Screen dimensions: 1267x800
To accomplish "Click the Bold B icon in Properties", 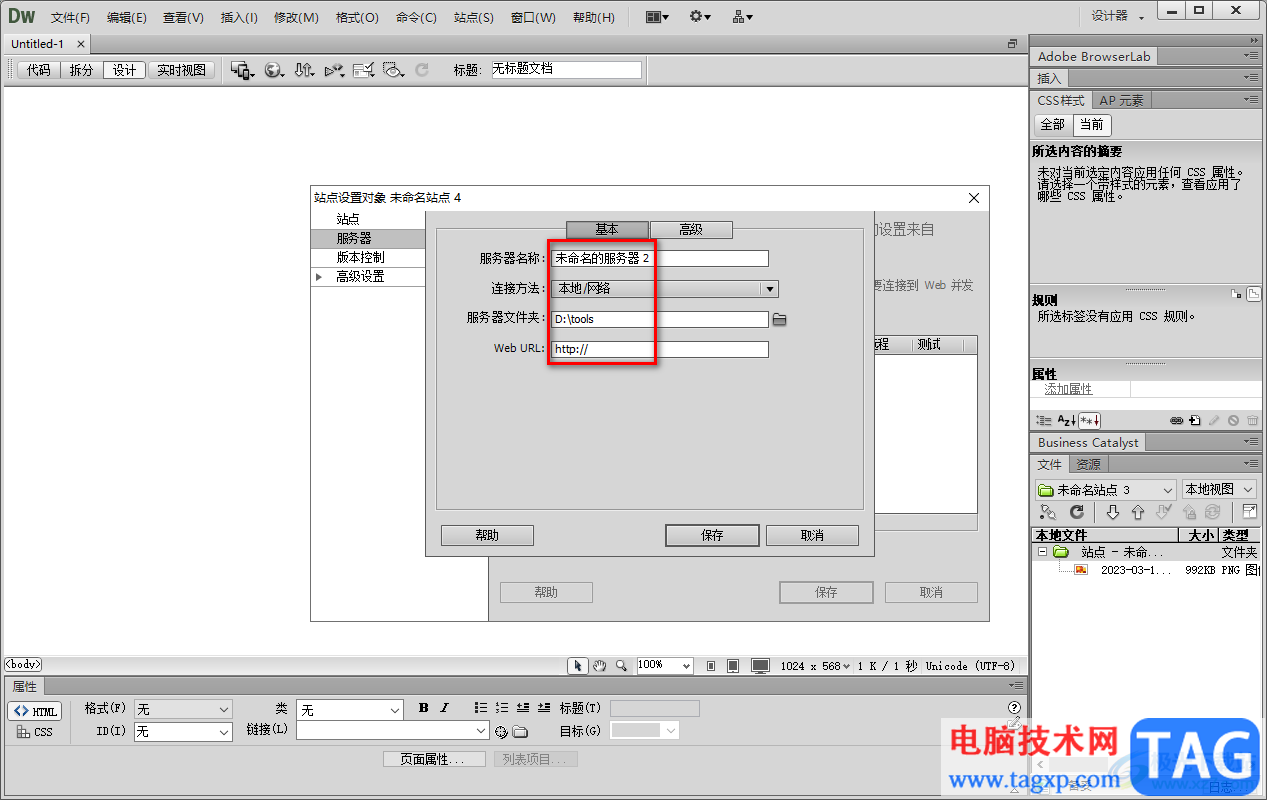I will tap(424, 708).
